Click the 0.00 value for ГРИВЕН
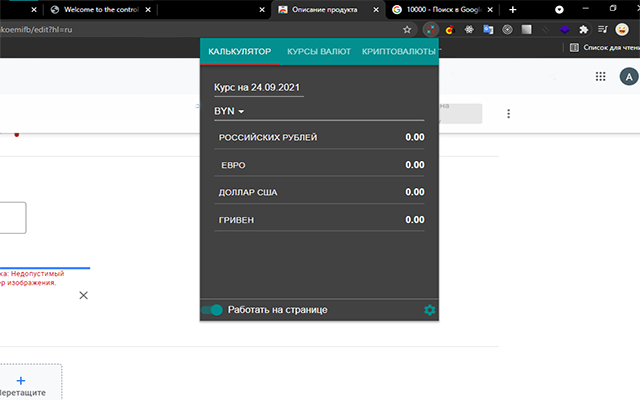The image size is (640, 400). coord(415,220)
